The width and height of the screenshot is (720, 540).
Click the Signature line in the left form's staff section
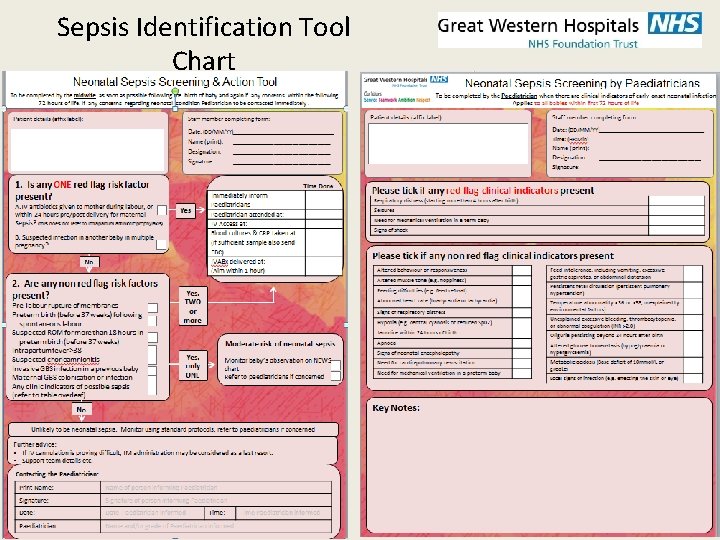click(x=283, y=162)
